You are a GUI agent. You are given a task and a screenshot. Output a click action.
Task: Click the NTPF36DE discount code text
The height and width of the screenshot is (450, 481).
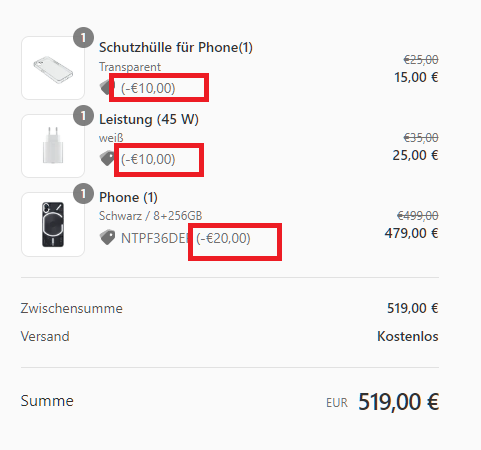155,238
